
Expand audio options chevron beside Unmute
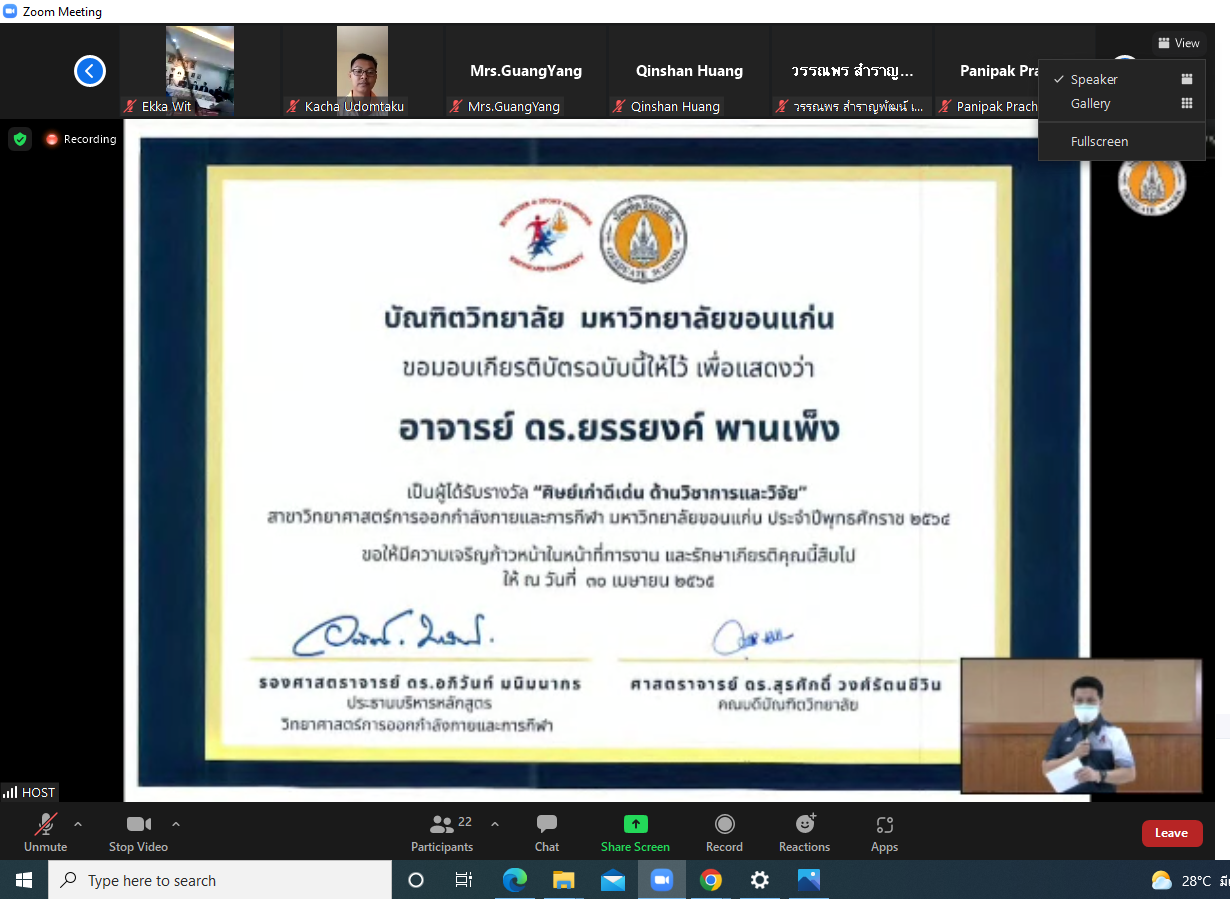(78, 825)
